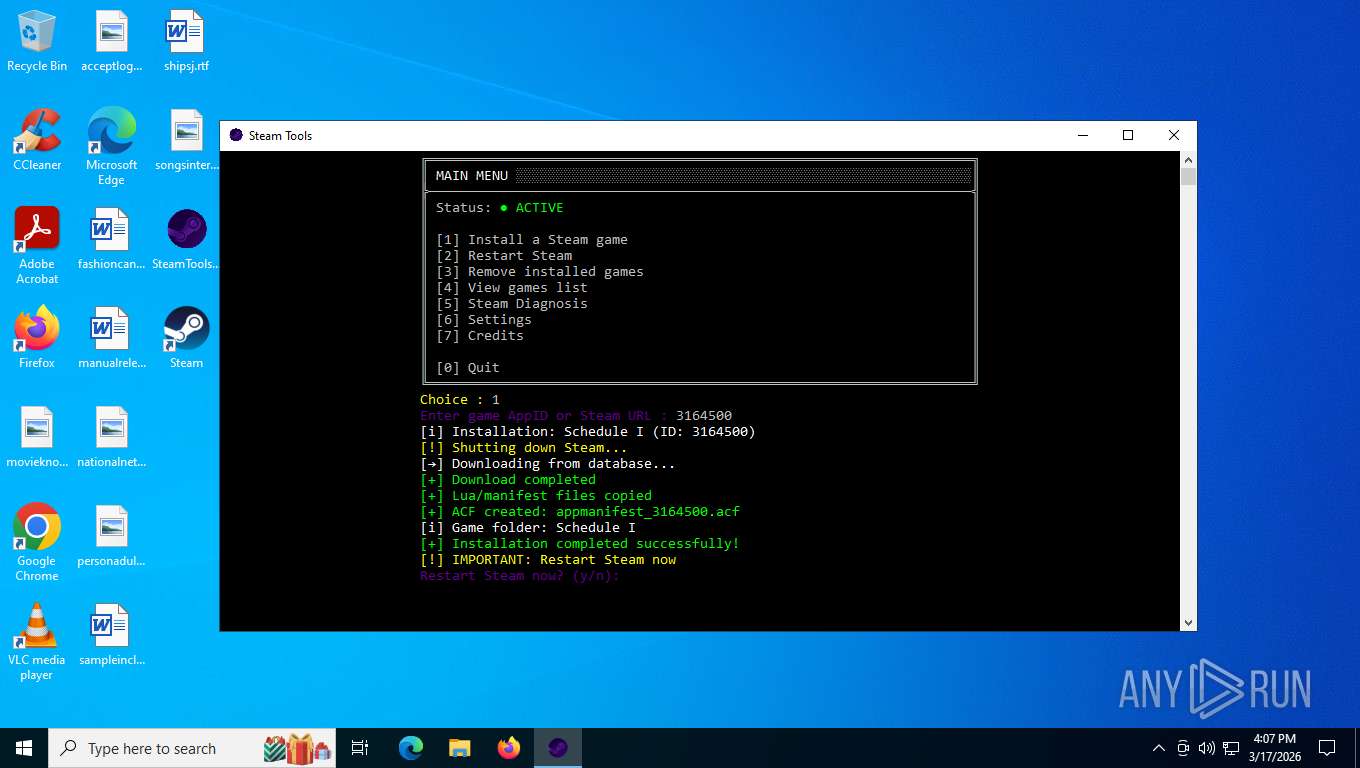Click the '[0] Quit' menu line
The image size is (1360, 768).
468,367
